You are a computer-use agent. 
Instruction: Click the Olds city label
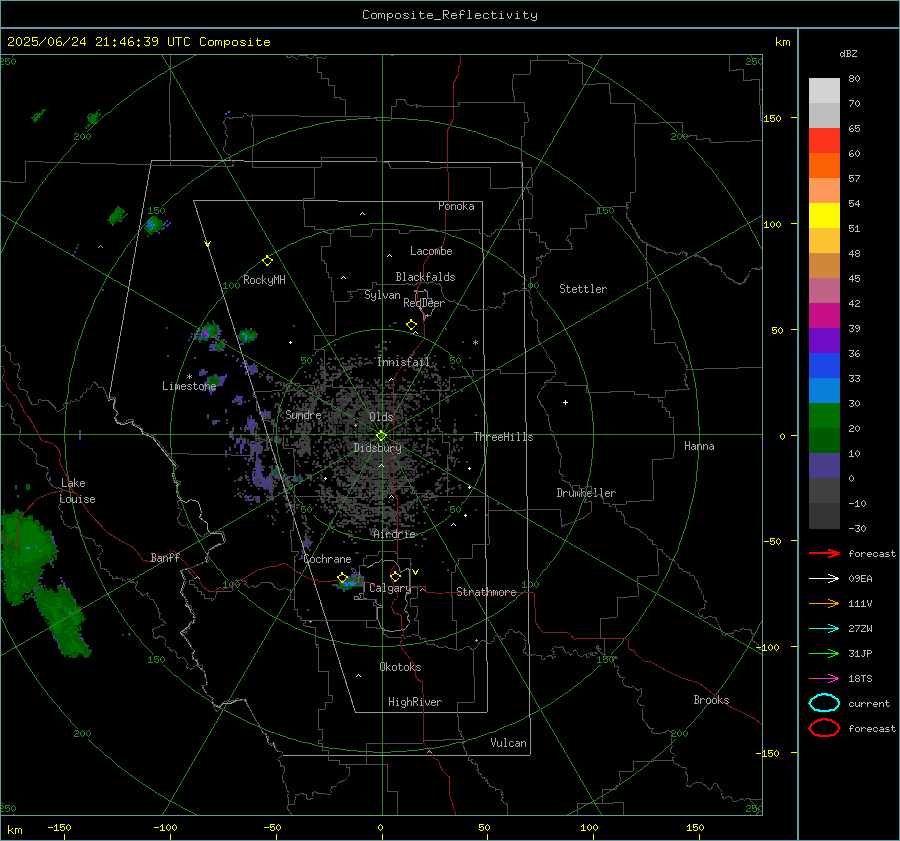tap(381, 417)
